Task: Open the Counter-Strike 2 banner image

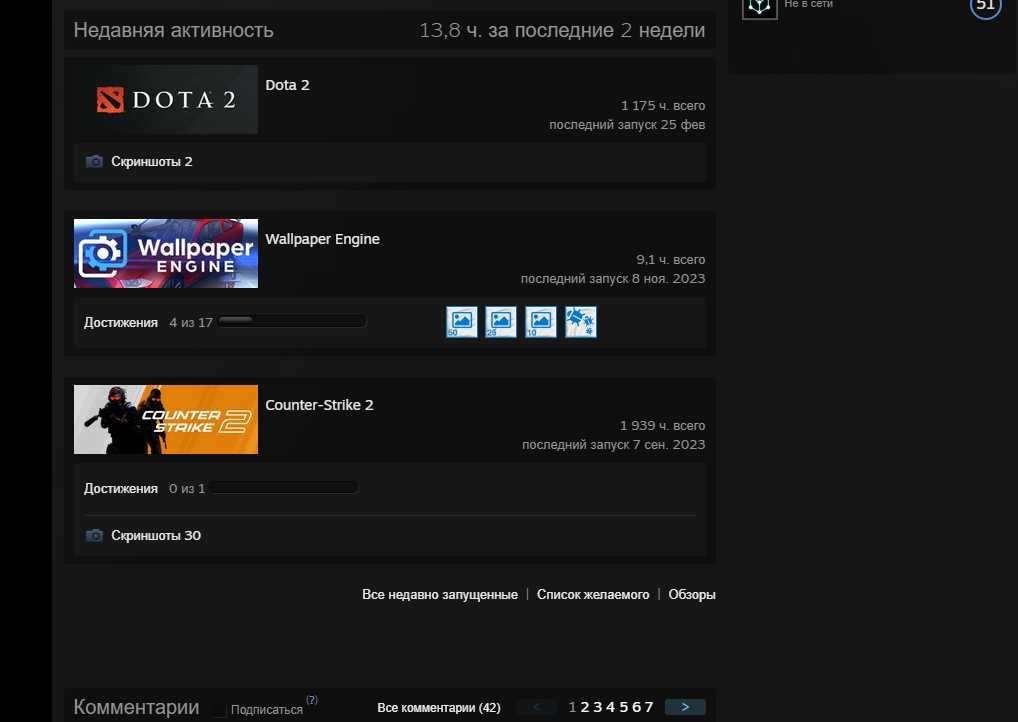Action: click(166, 419)
